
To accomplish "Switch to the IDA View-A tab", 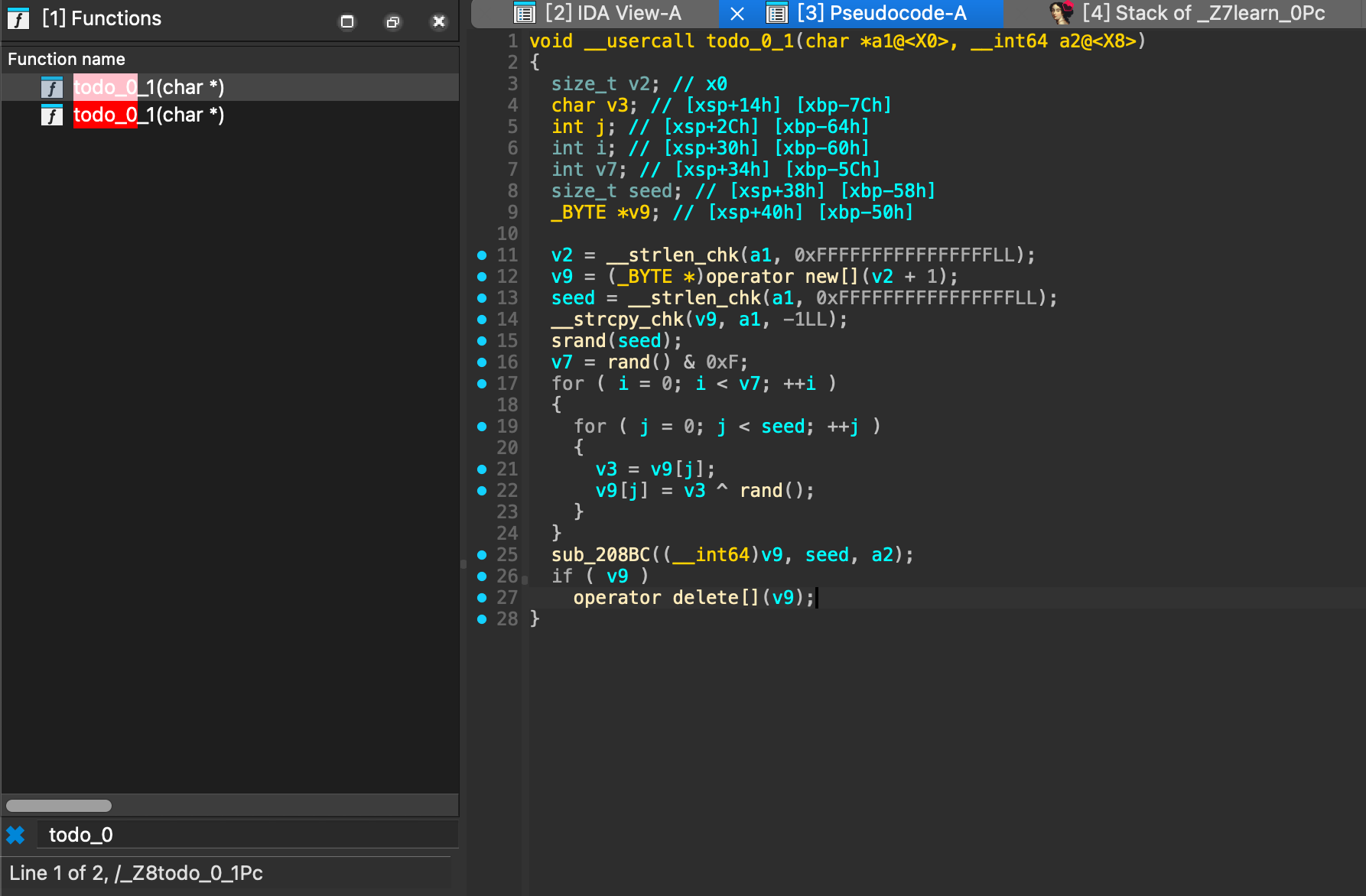I will click(x=597, y=13).
